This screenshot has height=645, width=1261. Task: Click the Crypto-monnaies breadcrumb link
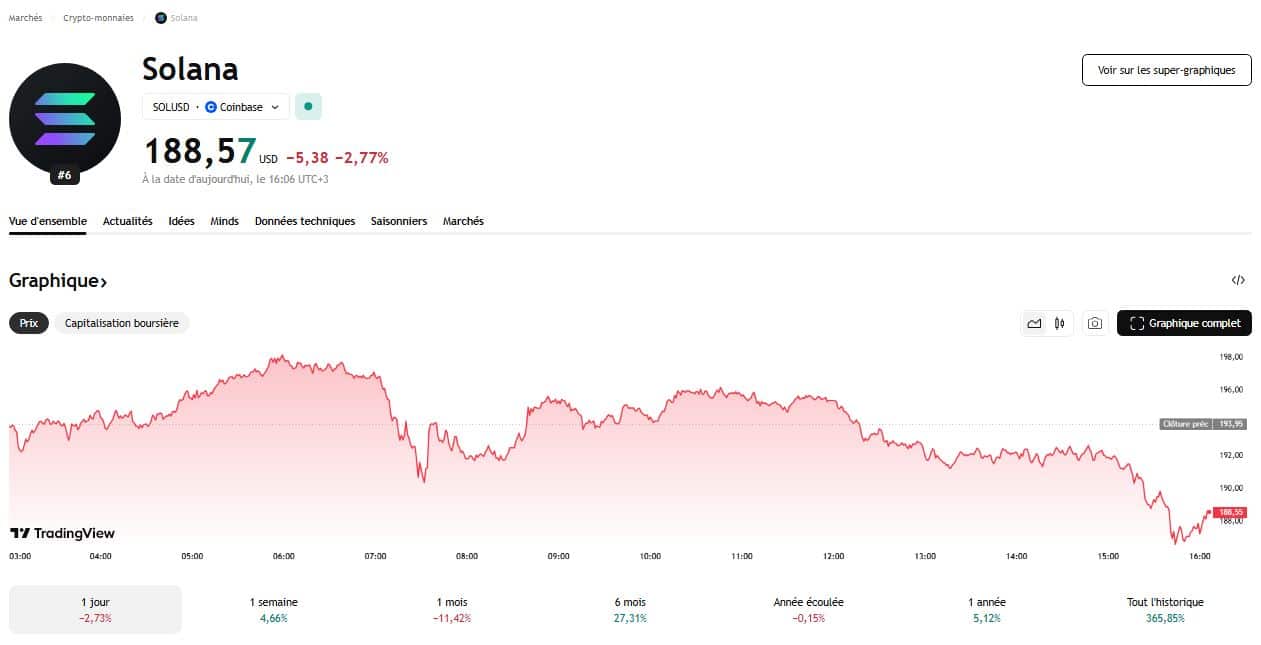click(x=98, y=18)
